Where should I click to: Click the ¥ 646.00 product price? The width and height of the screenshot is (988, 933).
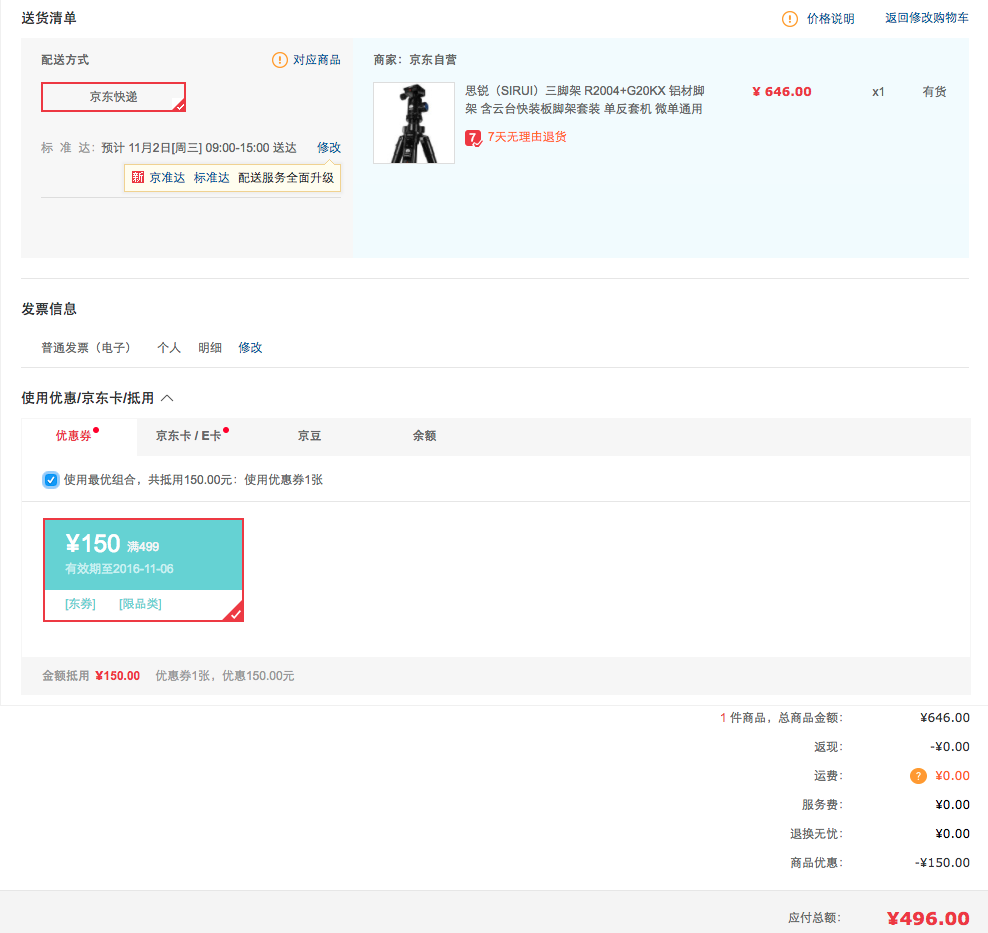pyautogui.click(x=782, y=92)
